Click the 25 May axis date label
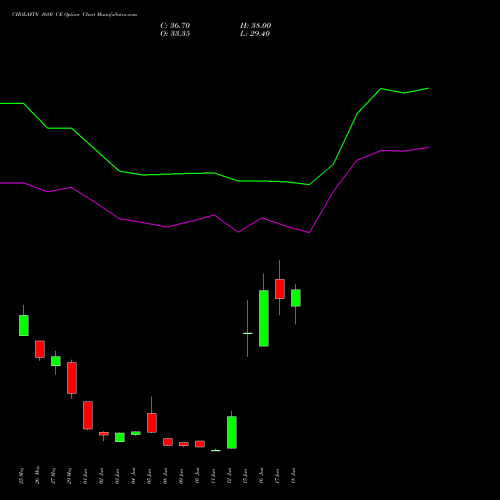The height and width of the screenshot is (500, 500). (x=21, y=475)
